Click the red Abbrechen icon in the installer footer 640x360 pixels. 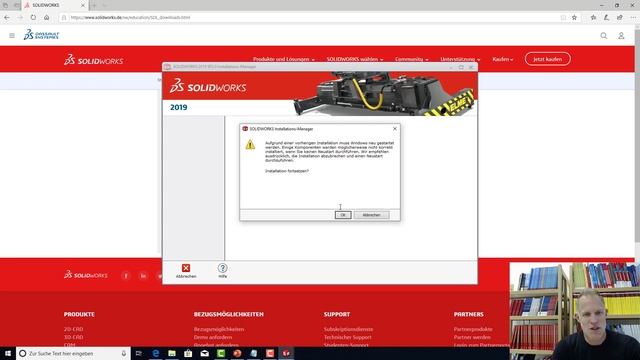click(x=186, y=268)
